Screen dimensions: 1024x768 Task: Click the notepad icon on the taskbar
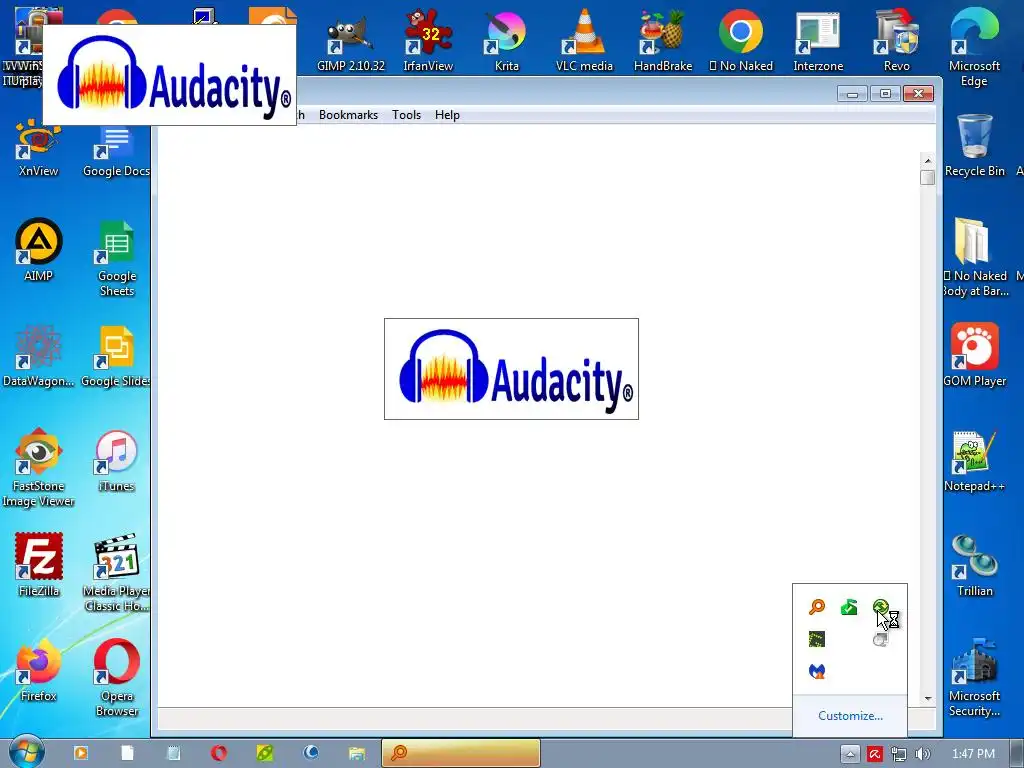pyautogui.click(x=173, y=753)
